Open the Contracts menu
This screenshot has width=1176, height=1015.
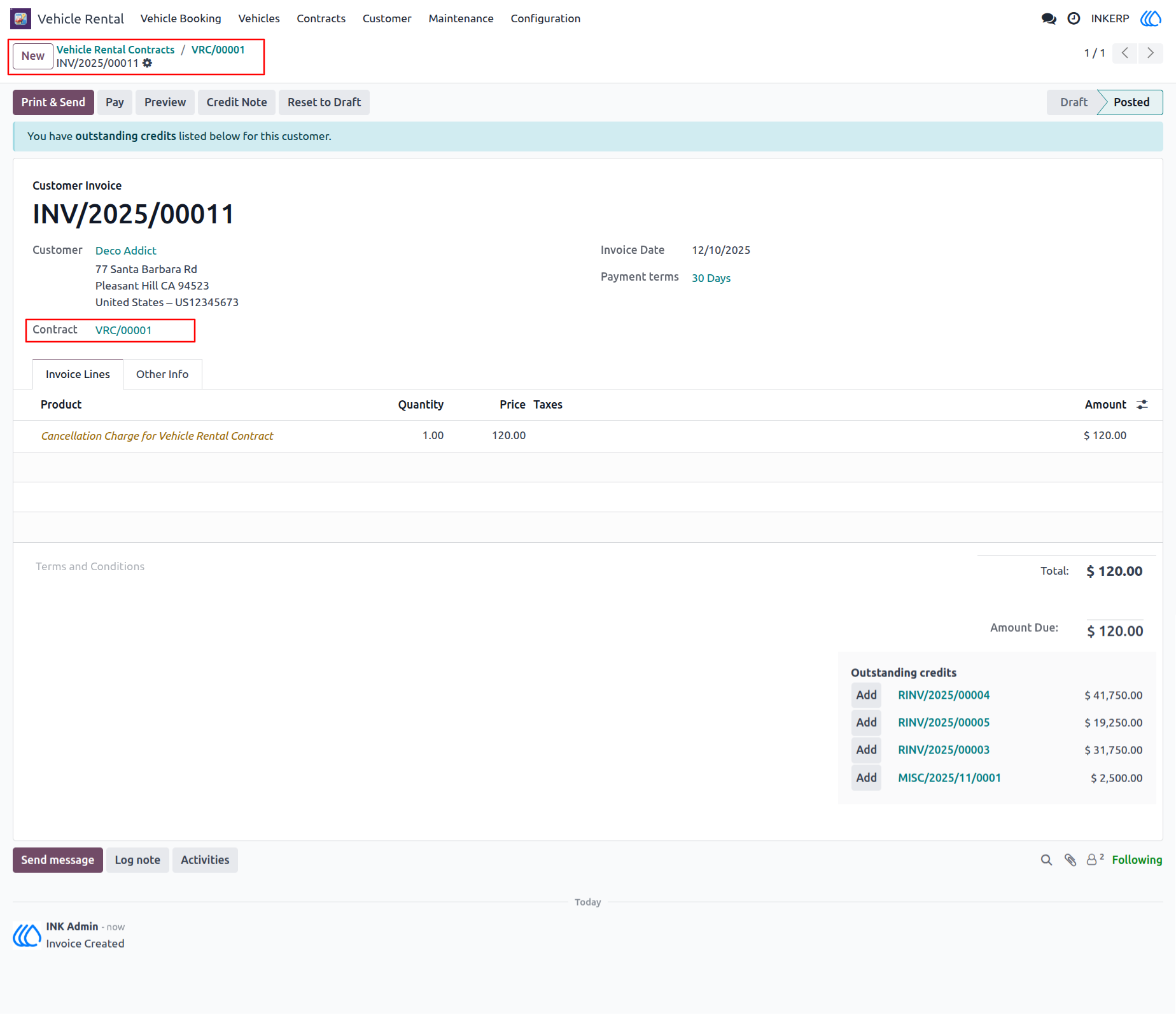[x=321, y=18]
